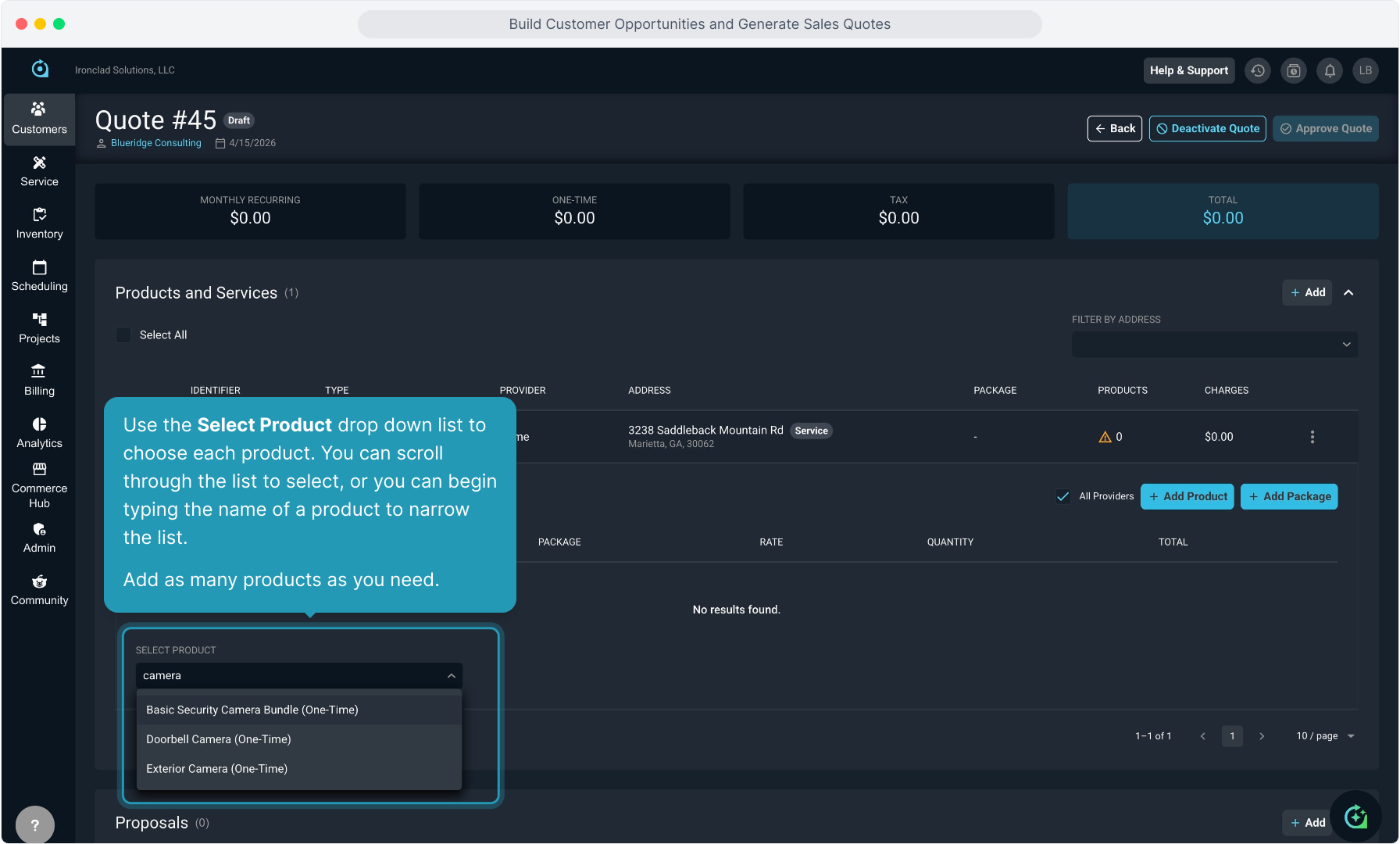Viewport: 1400px width, 844px height.
Task: Click the Select Product search field
Action: coord(289,676)
